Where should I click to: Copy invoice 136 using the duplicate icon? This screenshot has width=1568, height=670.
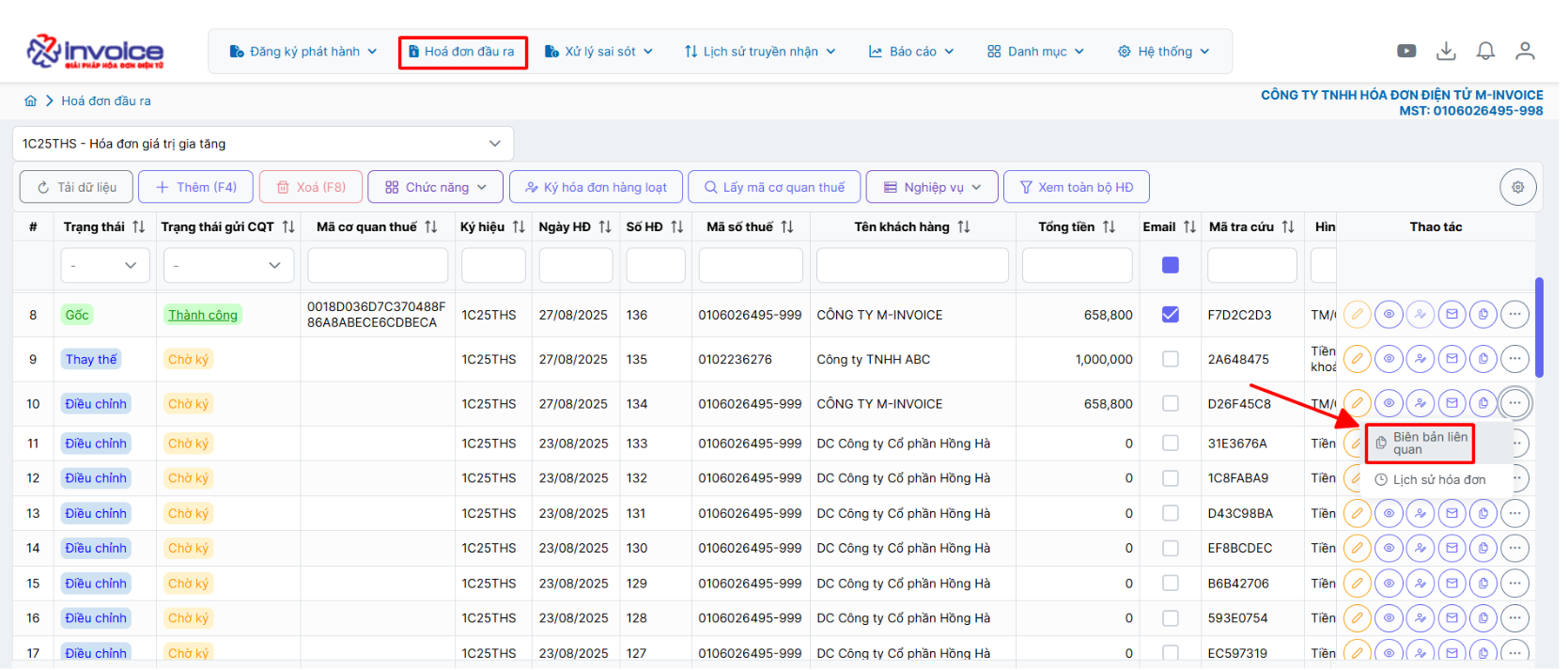[x=1483, y=315]
